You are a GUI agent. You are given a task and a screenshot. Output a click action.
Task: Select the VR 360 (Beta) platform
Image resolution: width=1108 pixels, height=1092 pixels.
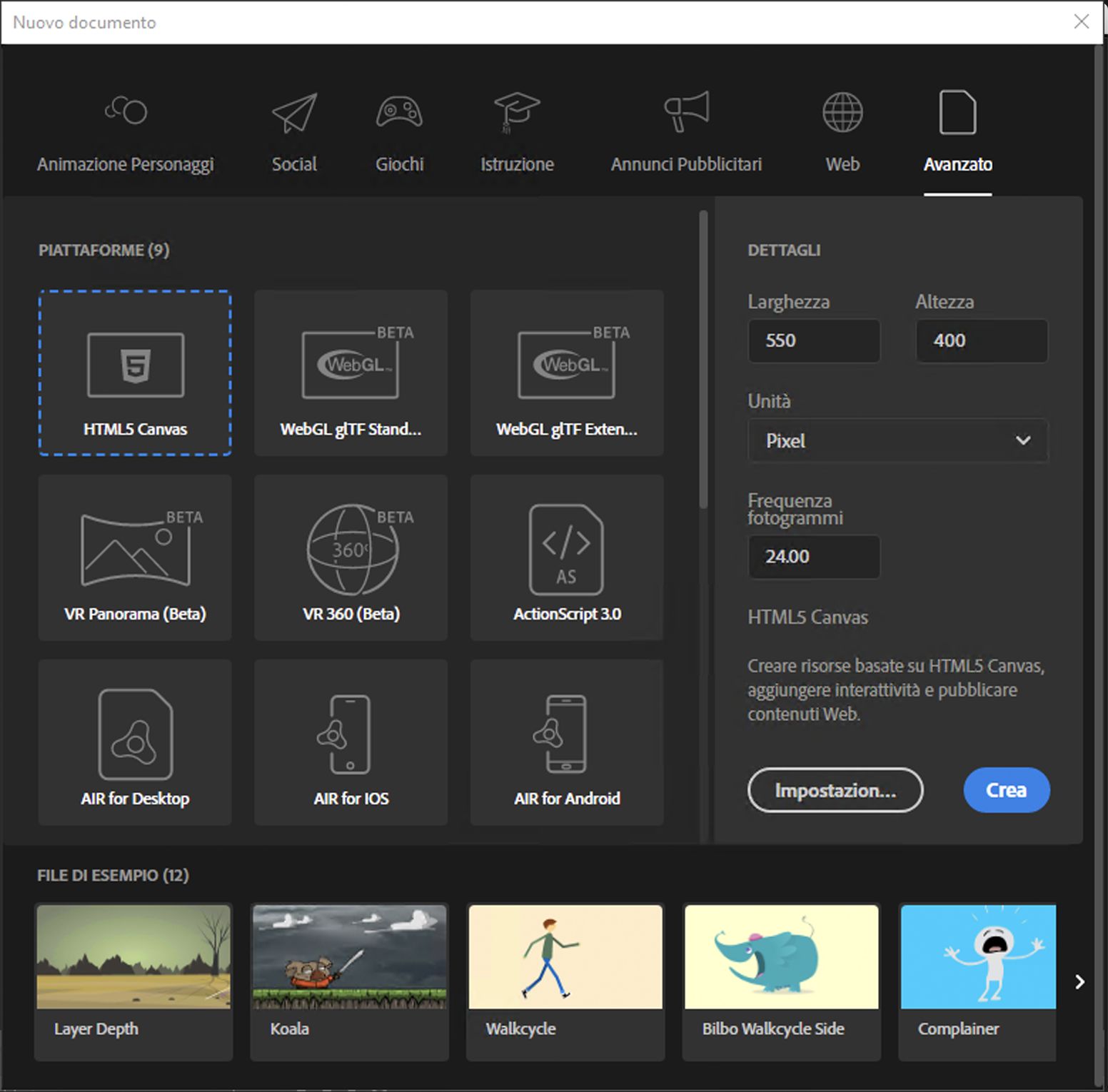[x=351, y=557]
